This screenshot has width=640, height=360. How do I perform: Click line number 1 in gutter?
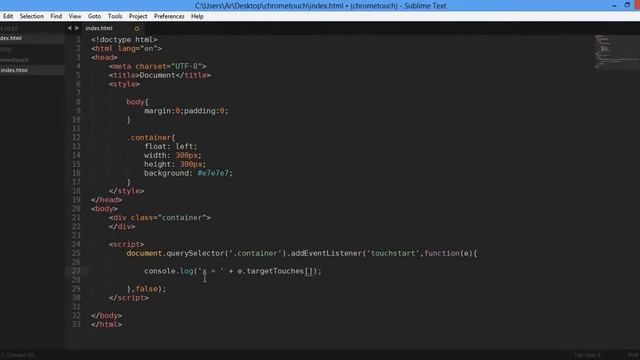[78, 40]
